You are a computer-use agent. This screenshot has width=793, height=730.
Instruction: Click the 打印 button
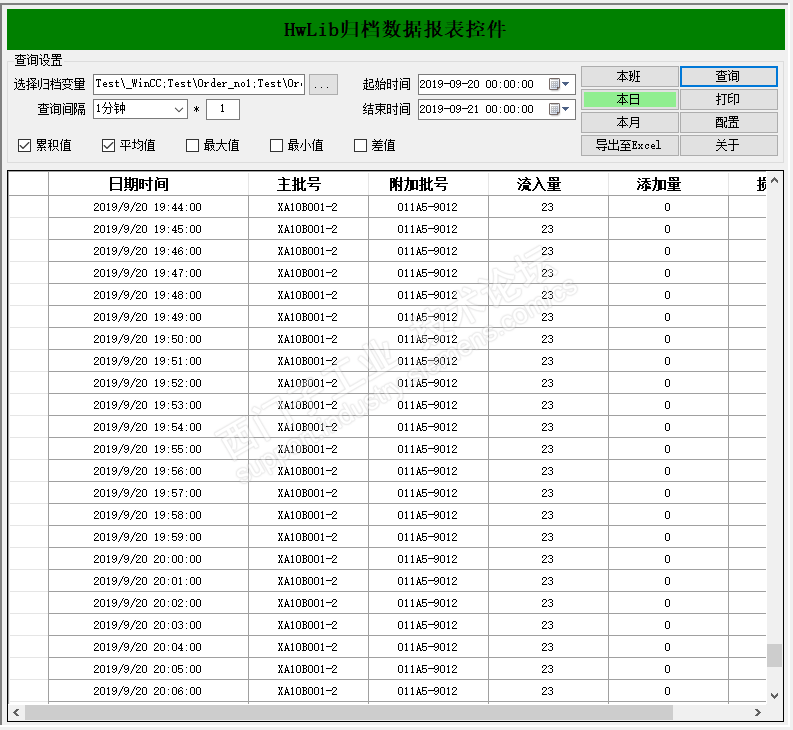tap(728, 100)
